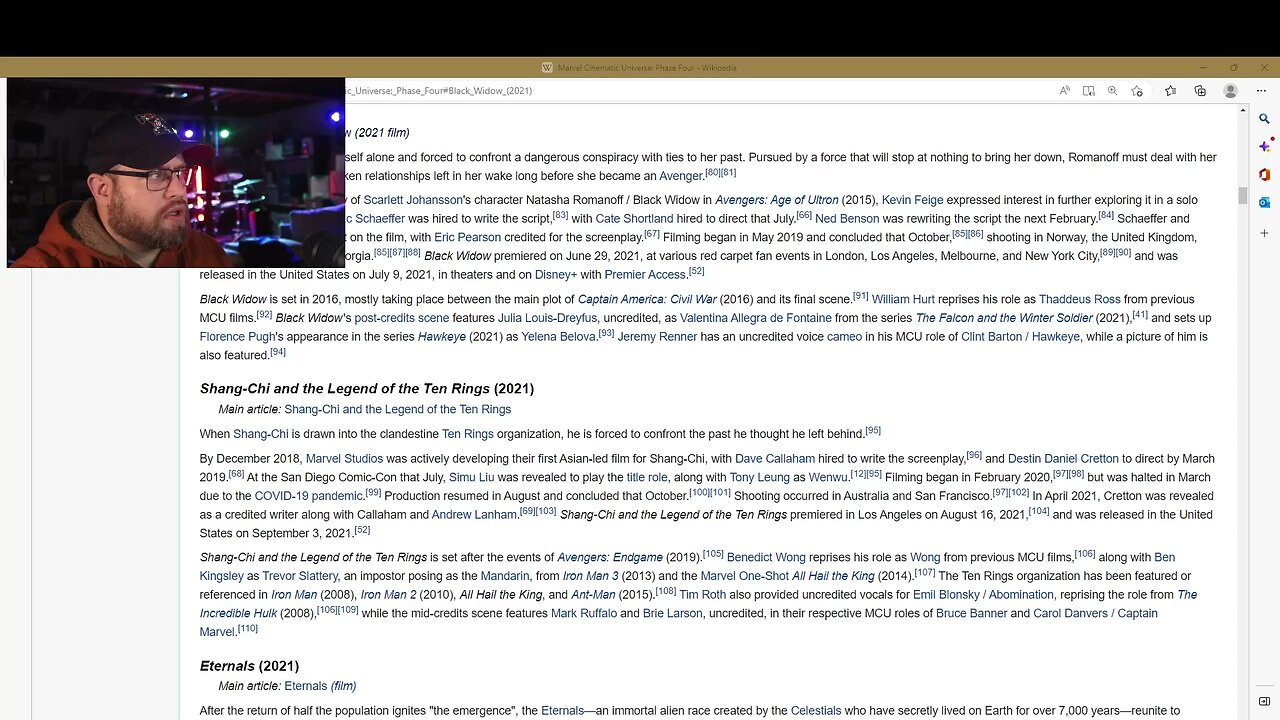Open the Jeremy Renner link

coord(657,337)
